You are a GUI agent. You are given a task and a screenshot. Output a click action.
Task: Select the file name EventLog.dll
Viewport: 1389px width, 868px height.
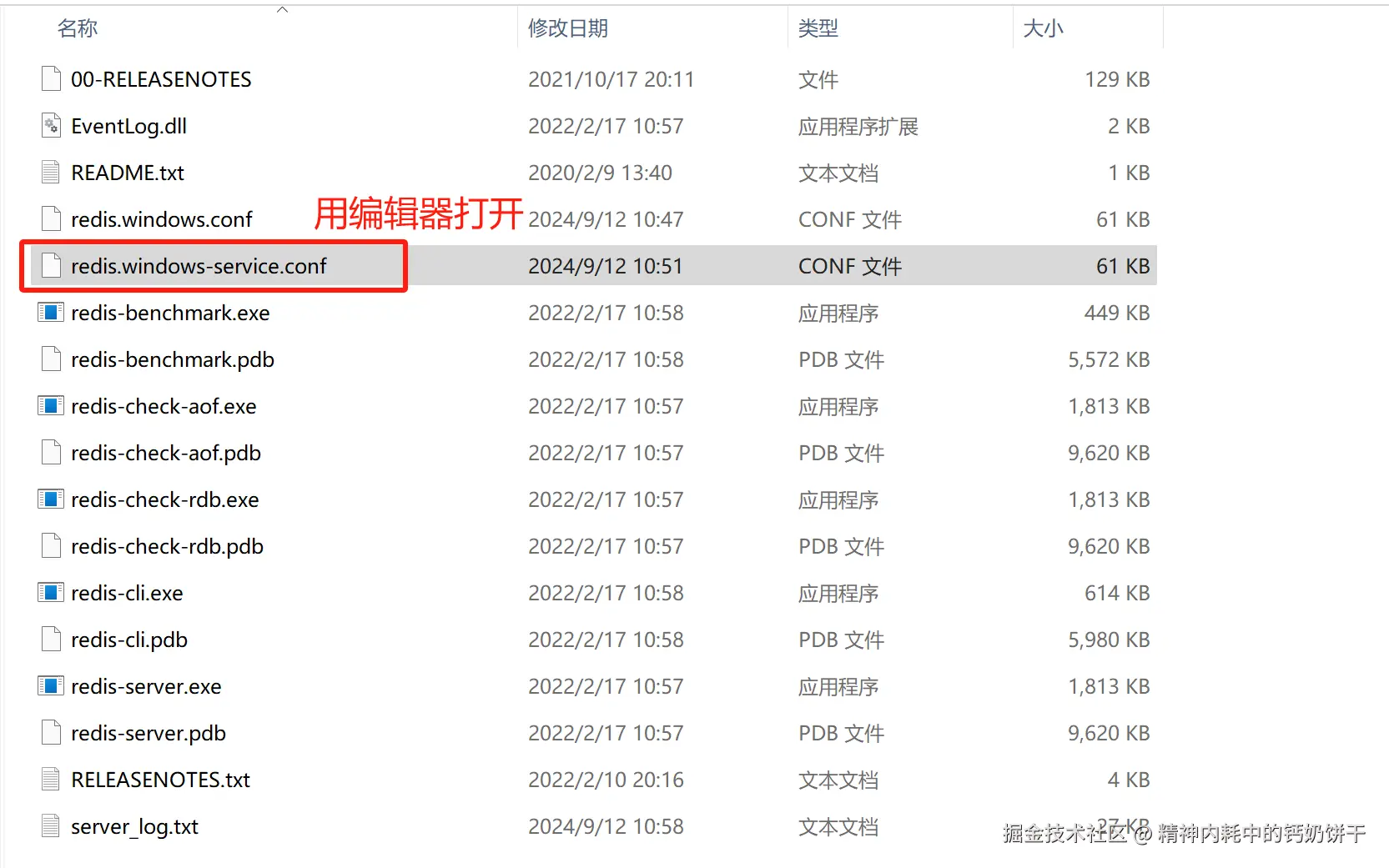[x=128, y=126]
